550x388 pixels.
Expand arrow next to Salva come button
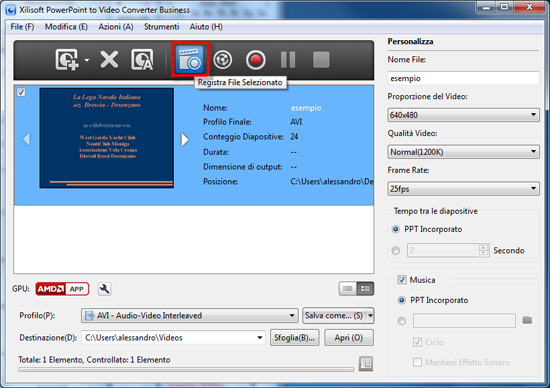point(370,315)
